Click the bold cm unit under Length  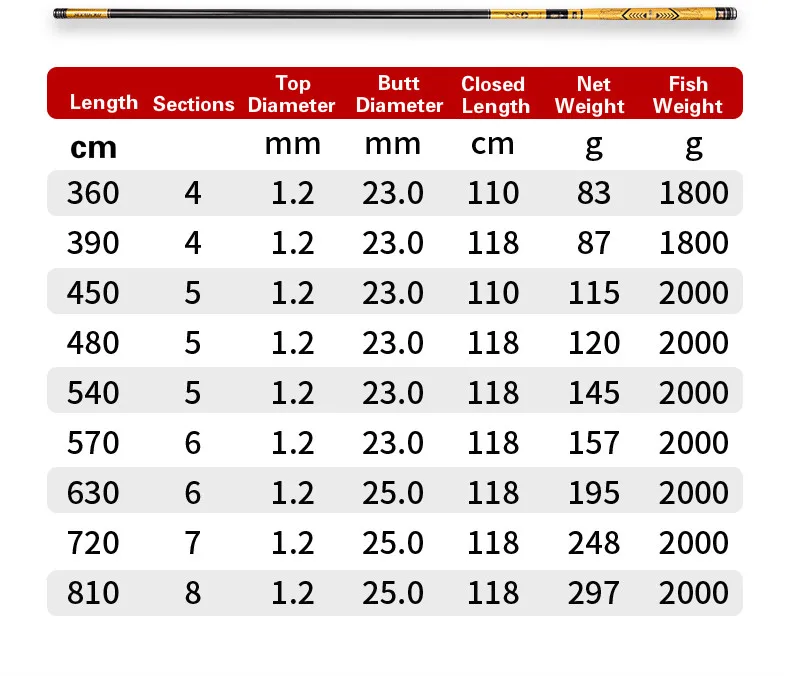(x=93, y=147)
